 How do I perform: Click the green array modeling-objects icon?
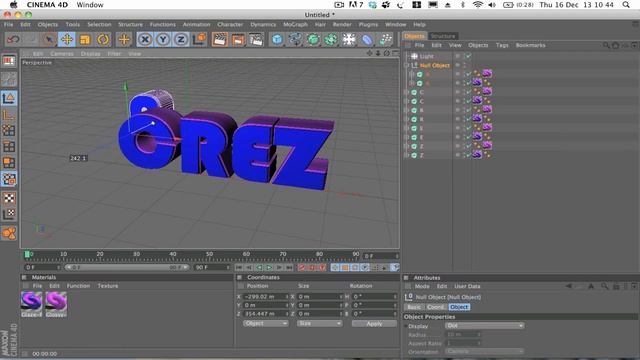coord(331,40)
